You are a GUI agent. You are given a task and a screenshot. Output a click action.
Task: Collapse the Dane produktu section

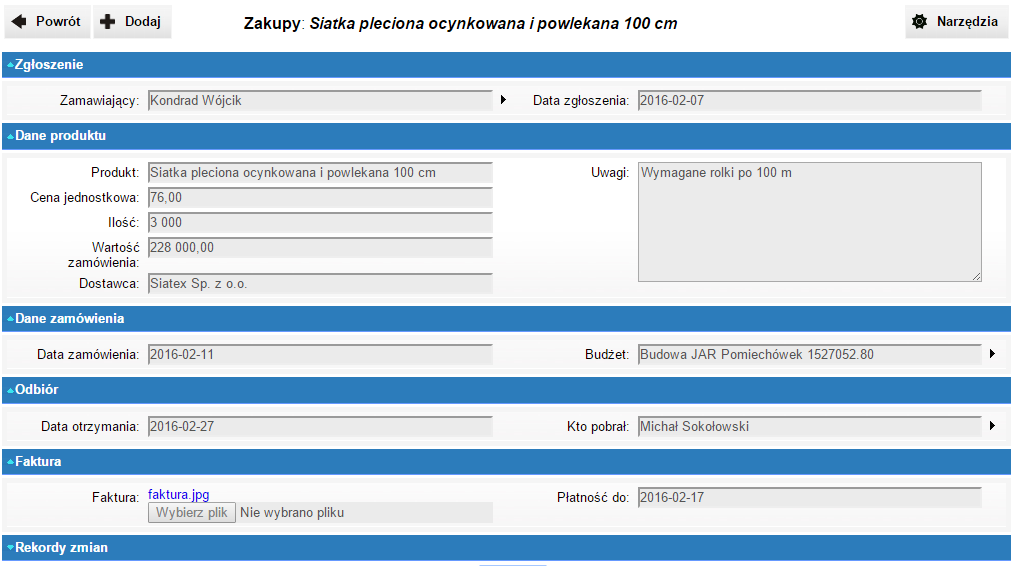click(x=57, y=136)
